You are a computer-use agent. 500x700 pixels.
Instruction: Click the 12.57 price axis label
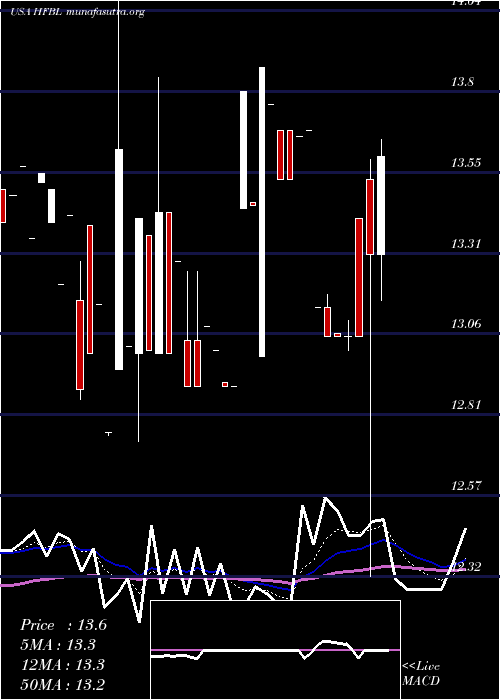[466, 485]
